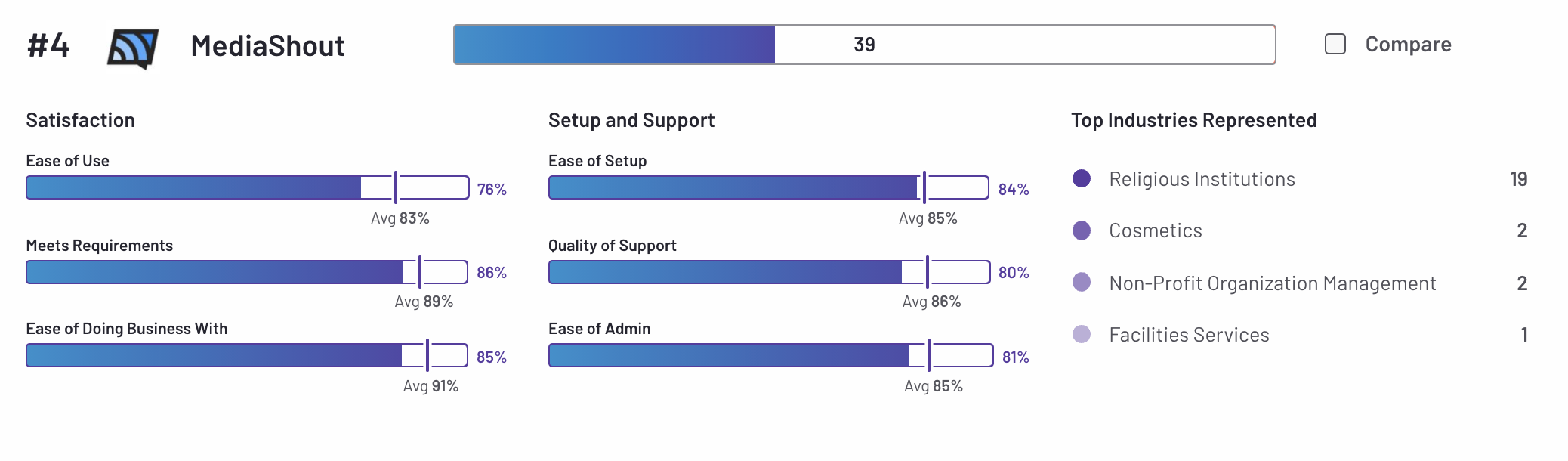Click the Facilities Services industry label
The width and height of the screenshot is (1568, 461).
click(1189, 335)
